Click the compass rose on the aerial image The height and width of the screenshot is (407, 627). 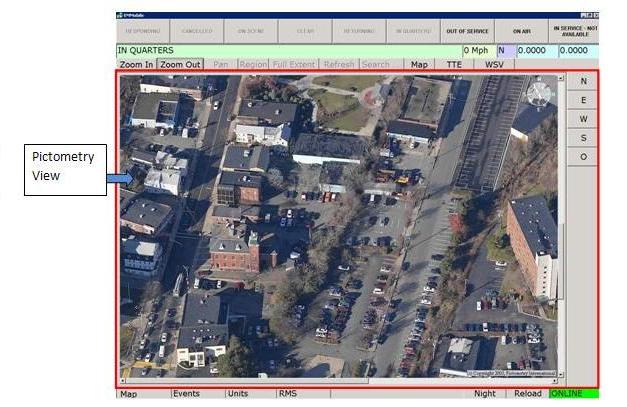coord(539,94)
